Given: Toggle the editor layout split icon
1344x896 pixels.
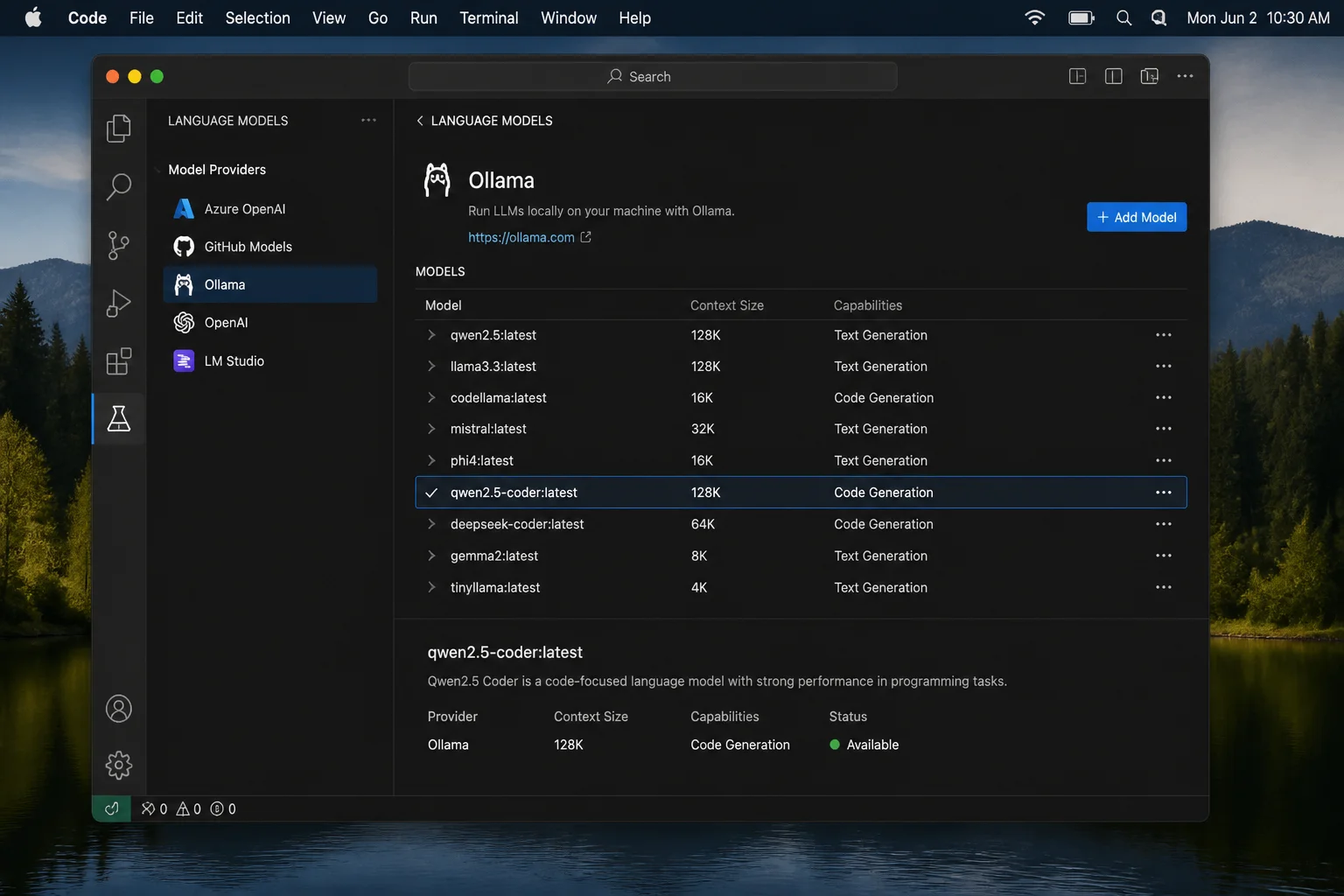Looking at the screenshot, I should click(x=1114, y=76).
